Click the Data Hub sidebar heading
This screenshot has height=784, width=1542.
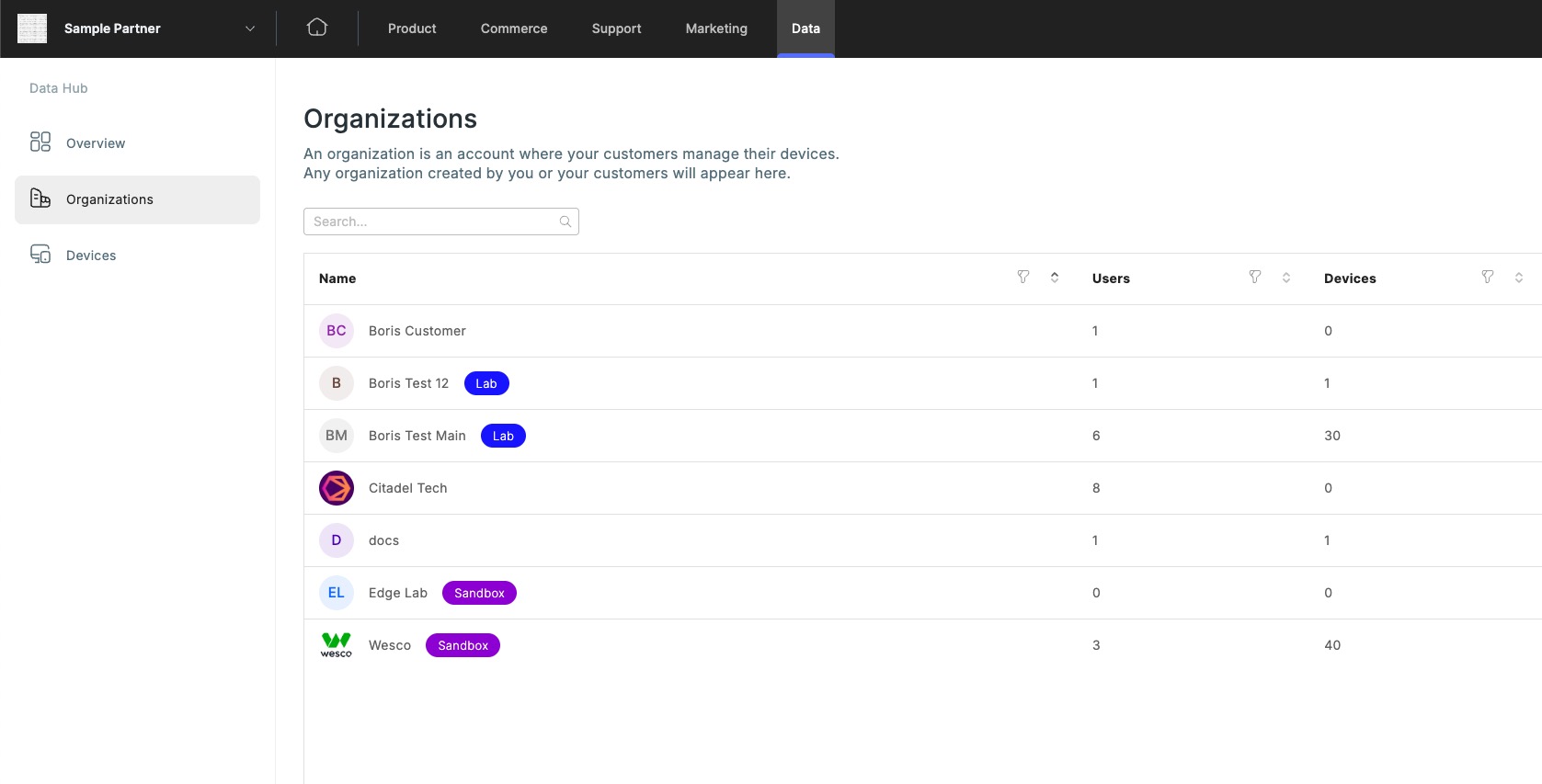coord(59,88)
